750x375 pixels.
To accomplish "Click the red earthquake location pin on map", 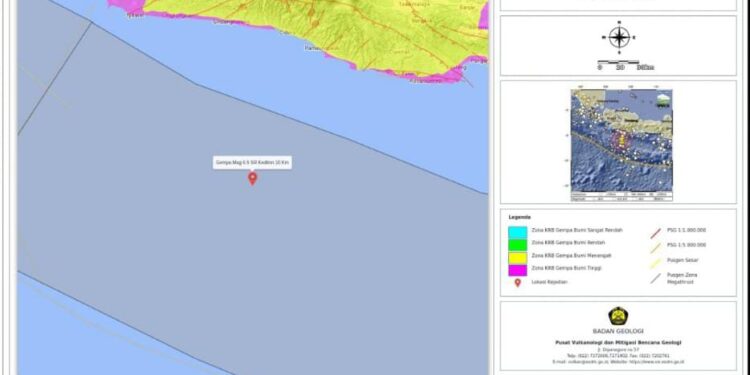I will click(253, 178).
